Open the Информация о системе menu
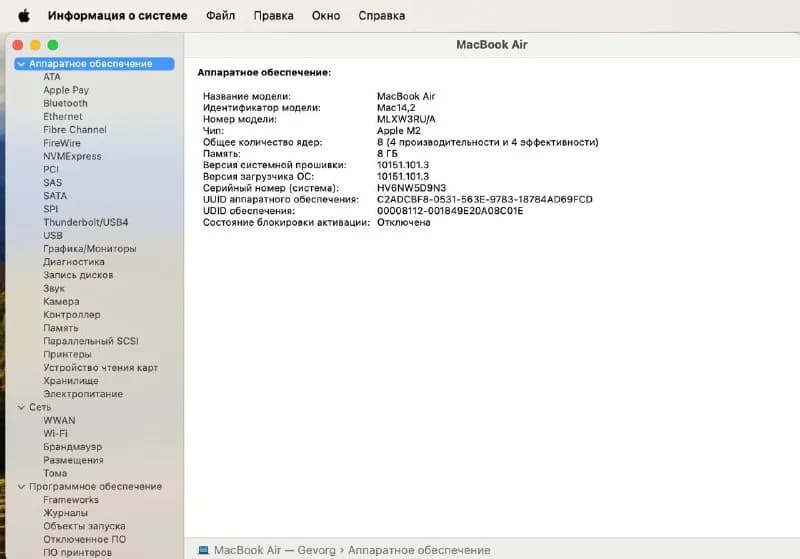 [117, 16]
